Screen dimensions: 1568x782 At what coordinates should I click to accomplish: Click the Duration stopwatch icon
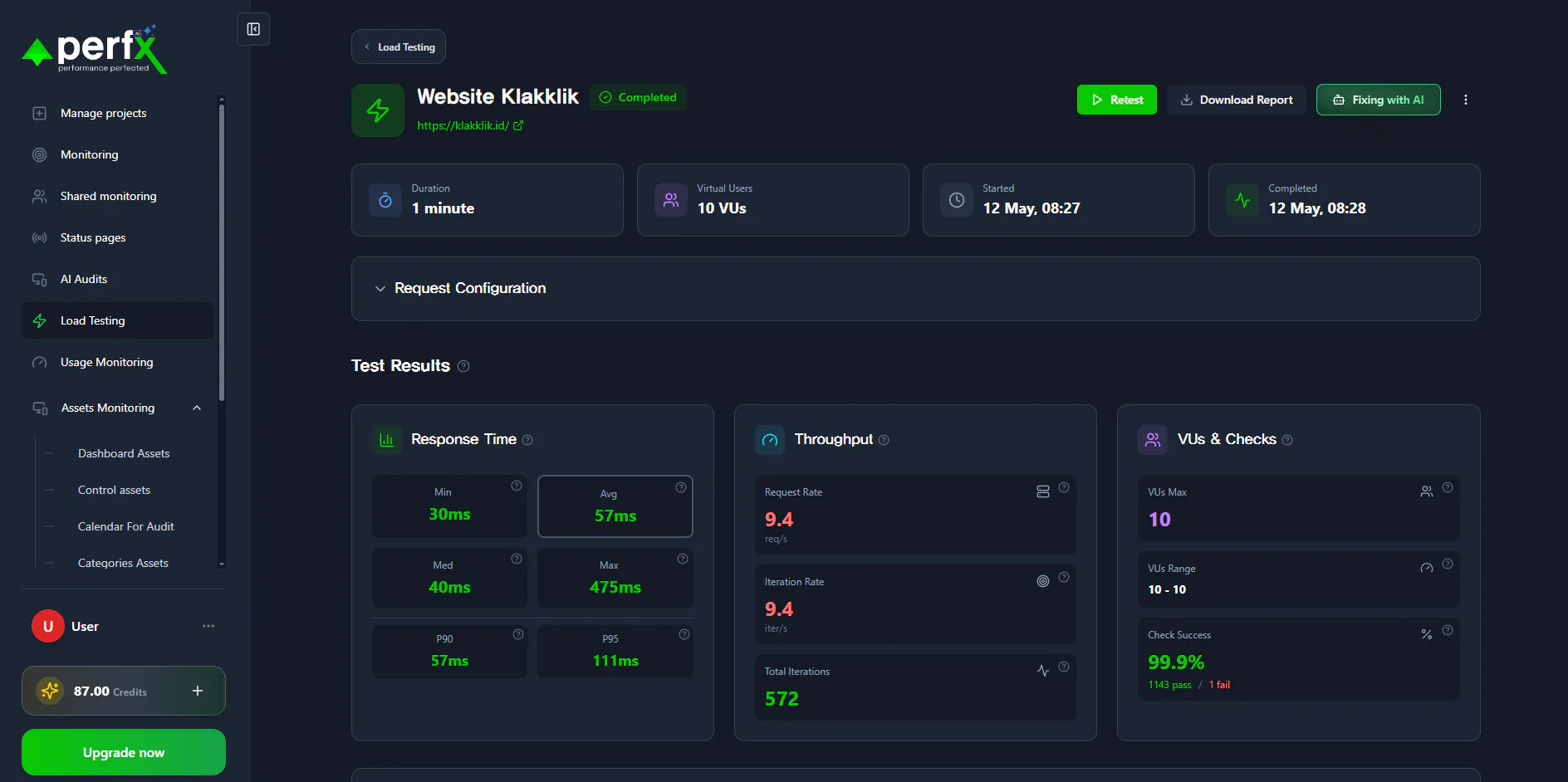click(x=385, y=200)
